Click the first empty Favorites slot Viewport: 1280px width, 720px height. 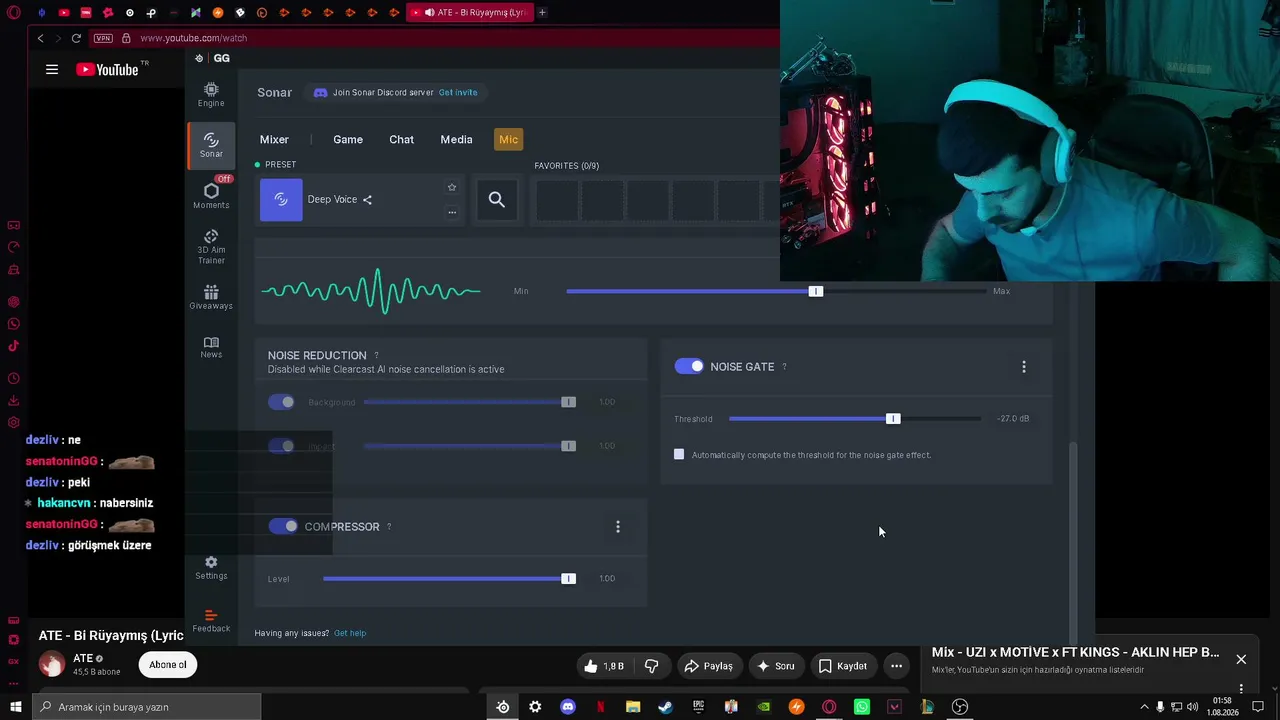tap(557, 200)
